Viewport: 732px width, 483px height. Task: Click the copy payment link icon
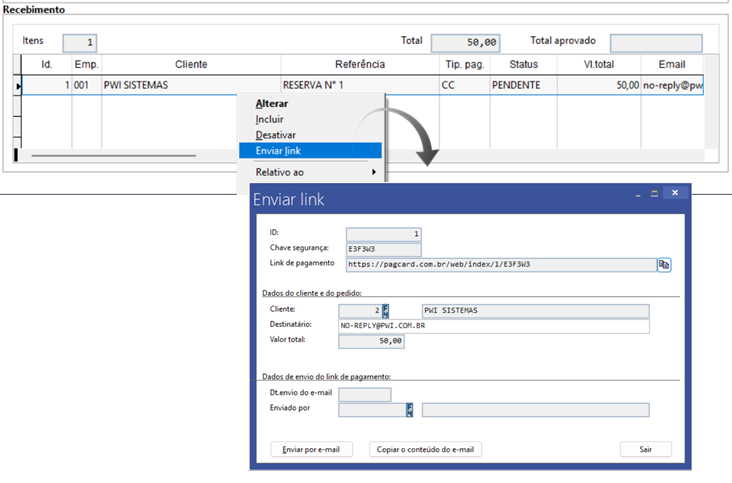pos(663,264)
